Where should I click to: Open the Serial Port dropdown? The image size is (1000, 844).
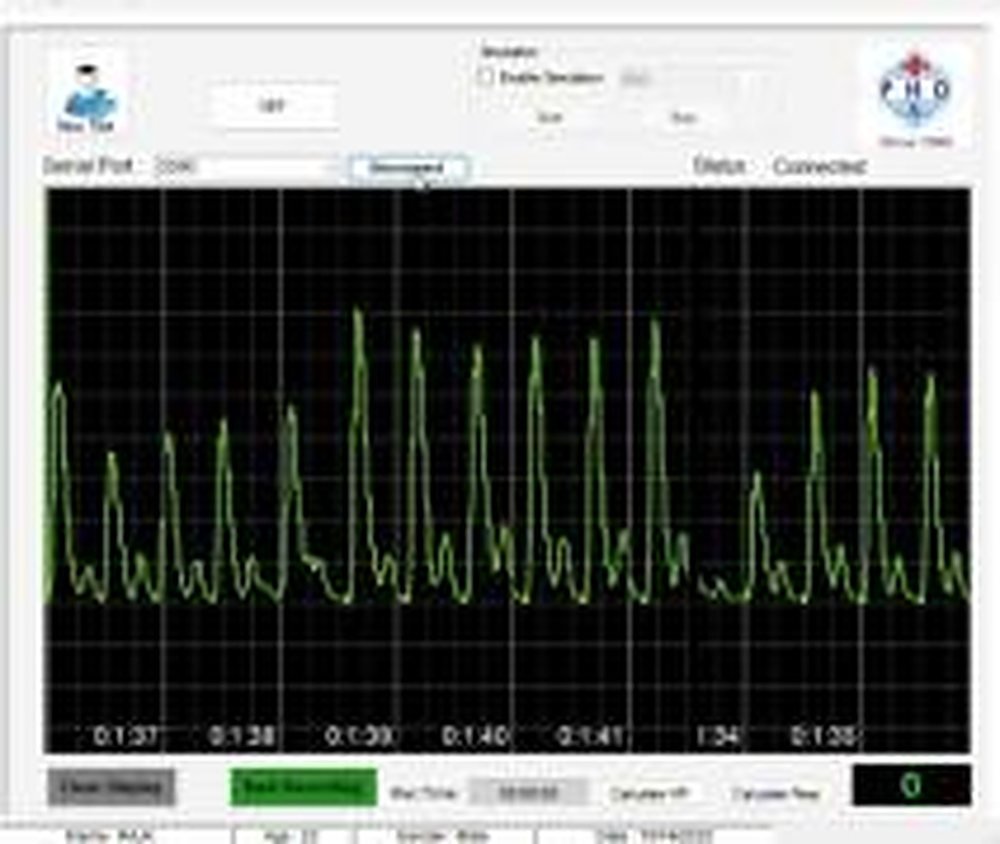[x=247, y=167]
